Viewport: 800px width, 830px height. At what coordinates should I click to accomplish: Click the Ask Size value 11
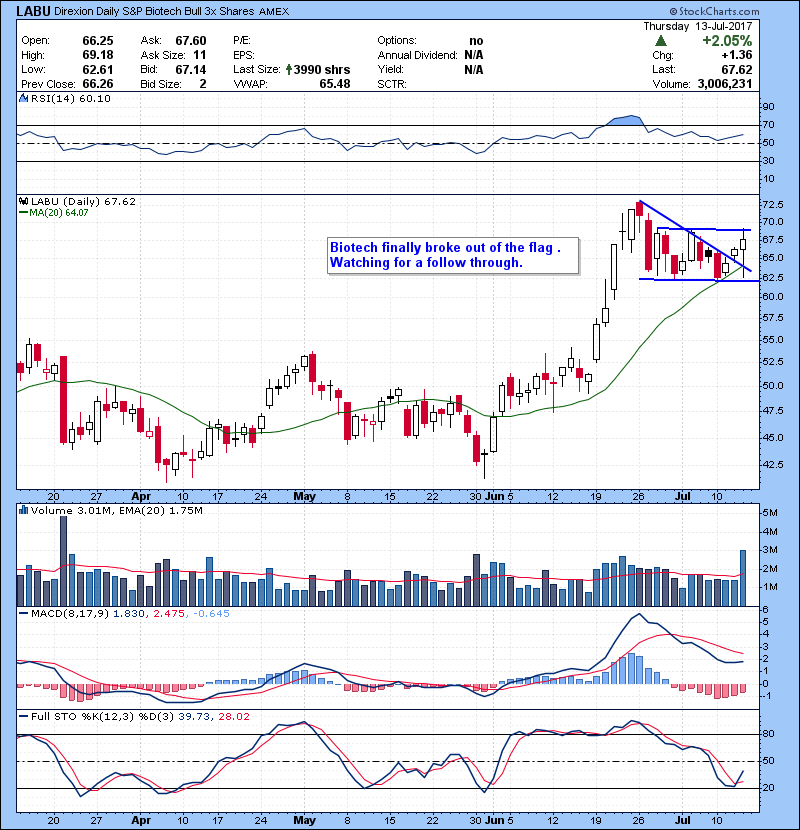tap(200, 55)
